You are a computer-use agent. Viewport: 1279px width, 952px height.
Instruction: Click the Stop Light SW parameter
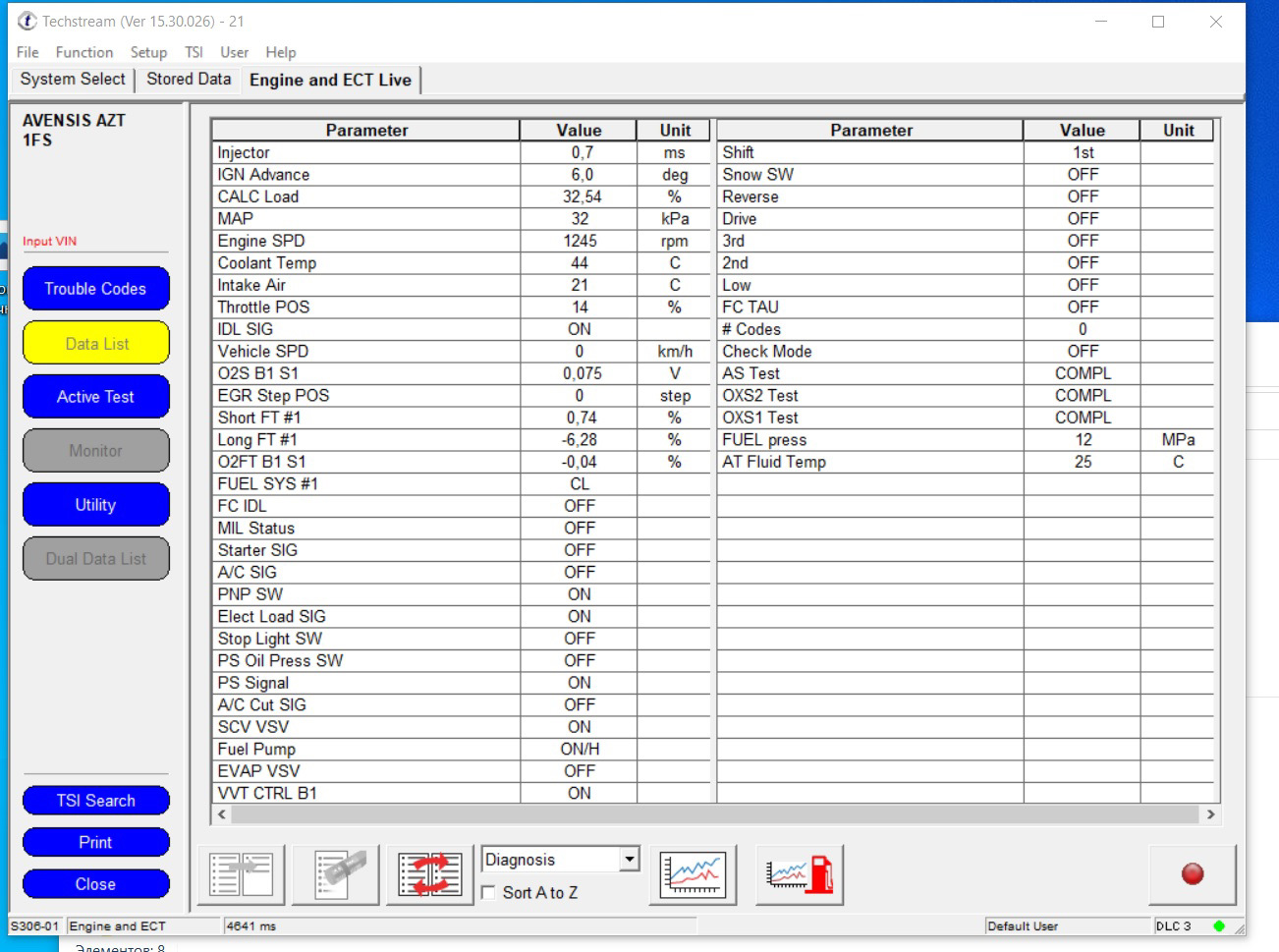[270, 639]
